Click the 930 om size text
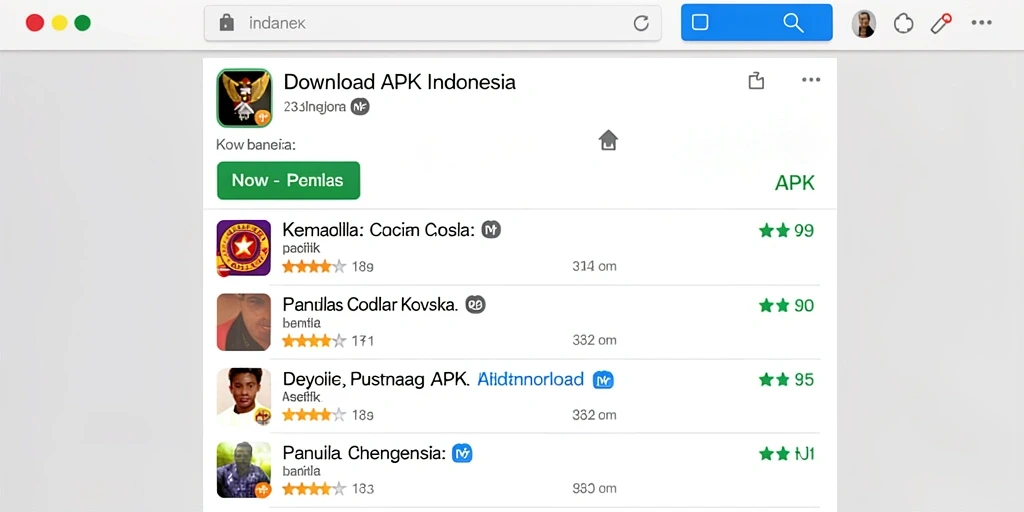This screenshot has height=512, width=1024. pyautogui.click(x=594, y=488)
